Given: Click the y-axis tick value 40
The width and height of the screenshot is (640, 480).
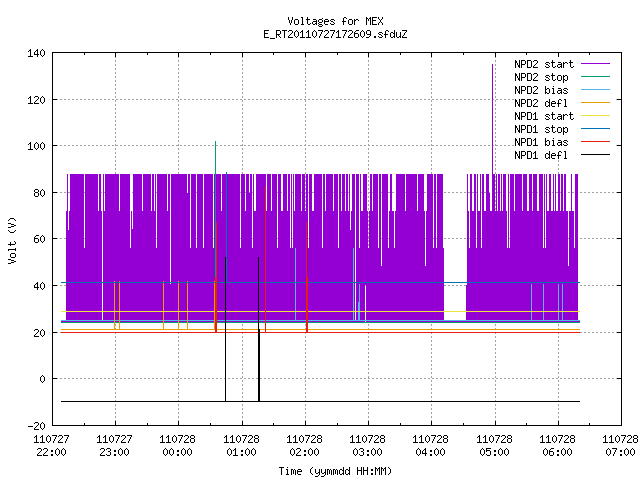Looking at the screenshot, I should 39,286.
